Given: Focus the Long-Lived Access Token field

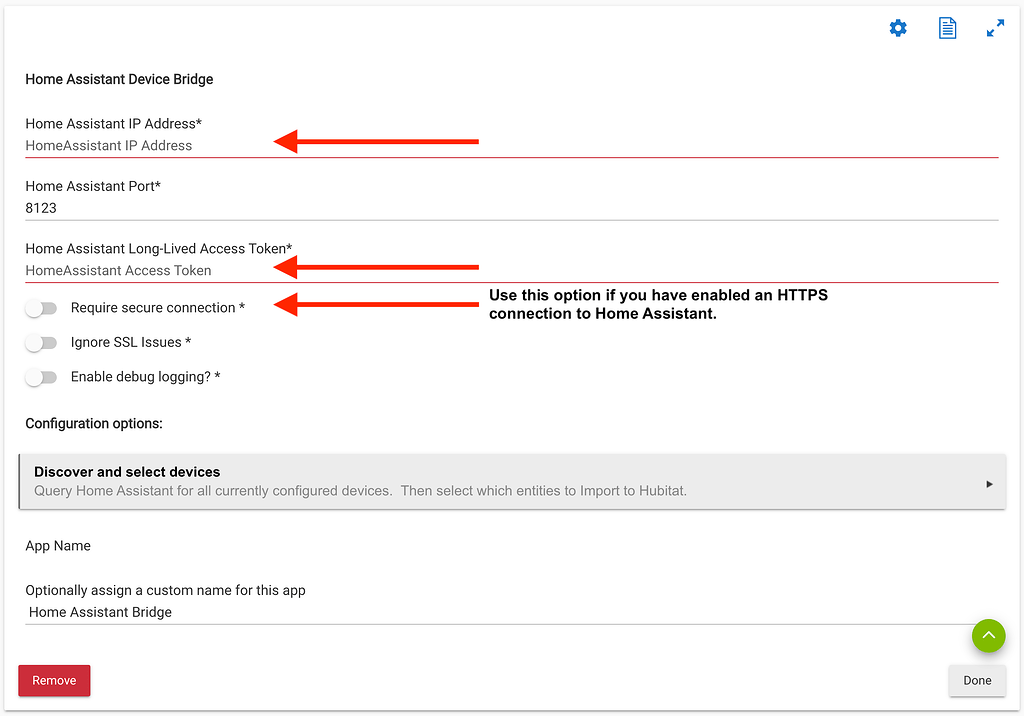Looking at the screenshot, I should tap(511, 270).
